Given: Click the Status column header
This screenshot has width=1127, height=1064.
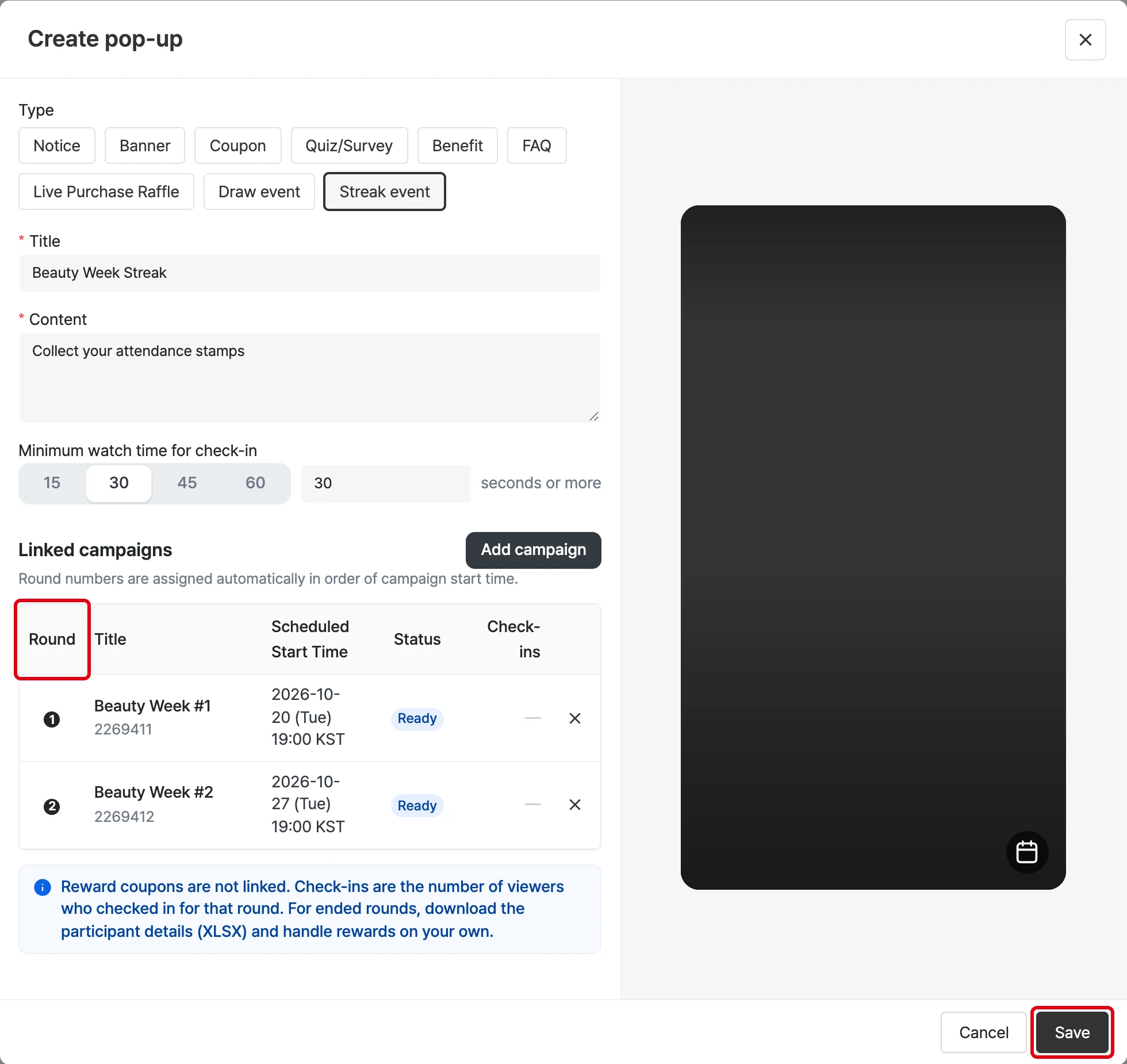Looking at the screenshot, I should pyautogui.click(x=417, y=639).
